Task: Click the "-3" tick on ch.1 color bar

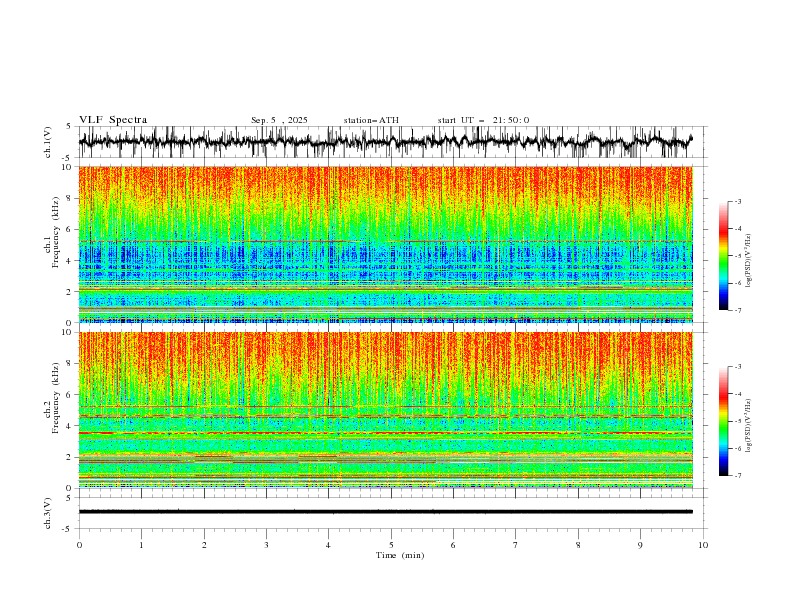Action: [x=738, y=201]
